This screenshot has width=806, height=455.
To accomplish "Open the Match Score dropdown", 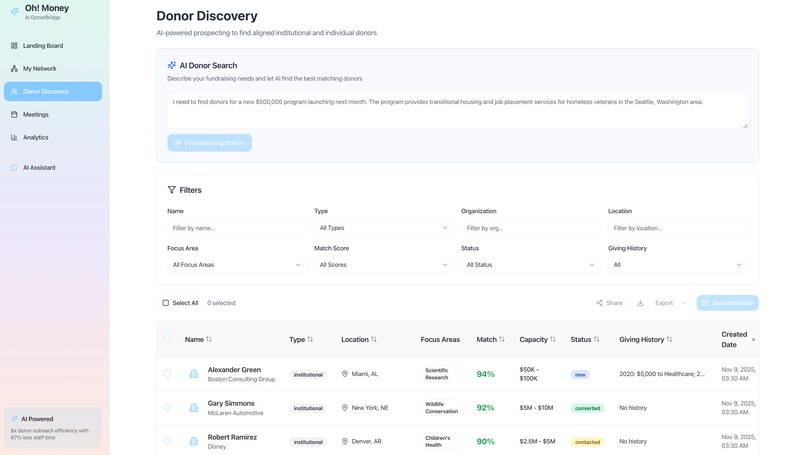I will coord(383,265).
